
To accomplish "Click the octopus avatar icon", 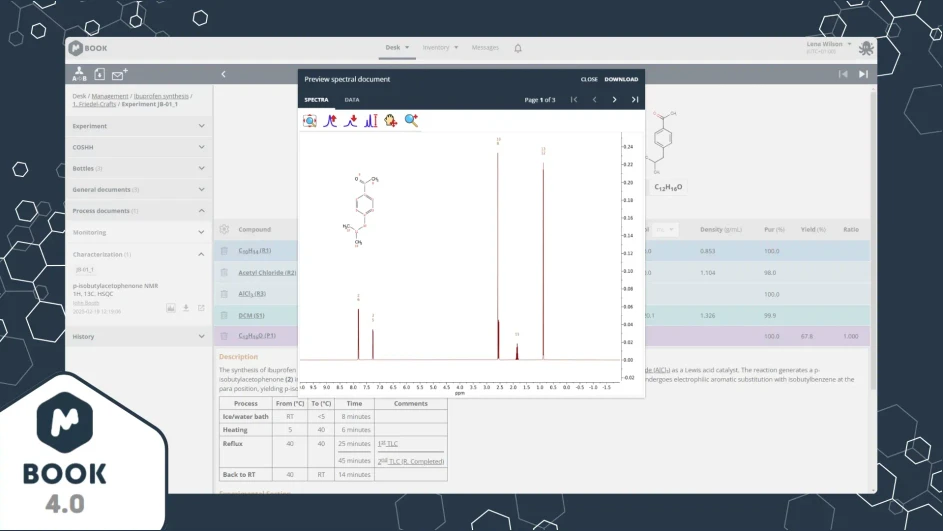I will point(866,48).
